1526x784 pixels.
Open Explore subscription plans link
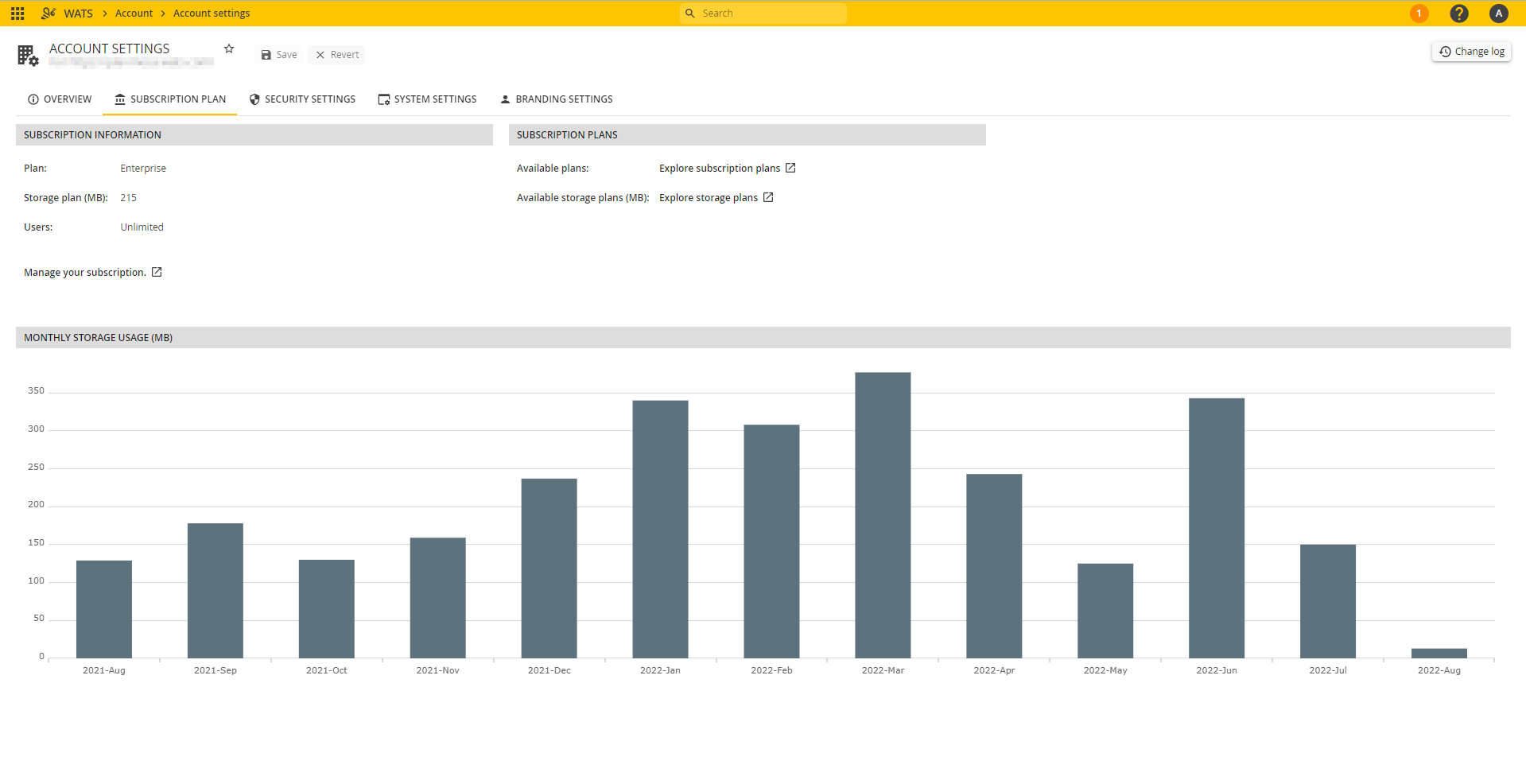720,169
